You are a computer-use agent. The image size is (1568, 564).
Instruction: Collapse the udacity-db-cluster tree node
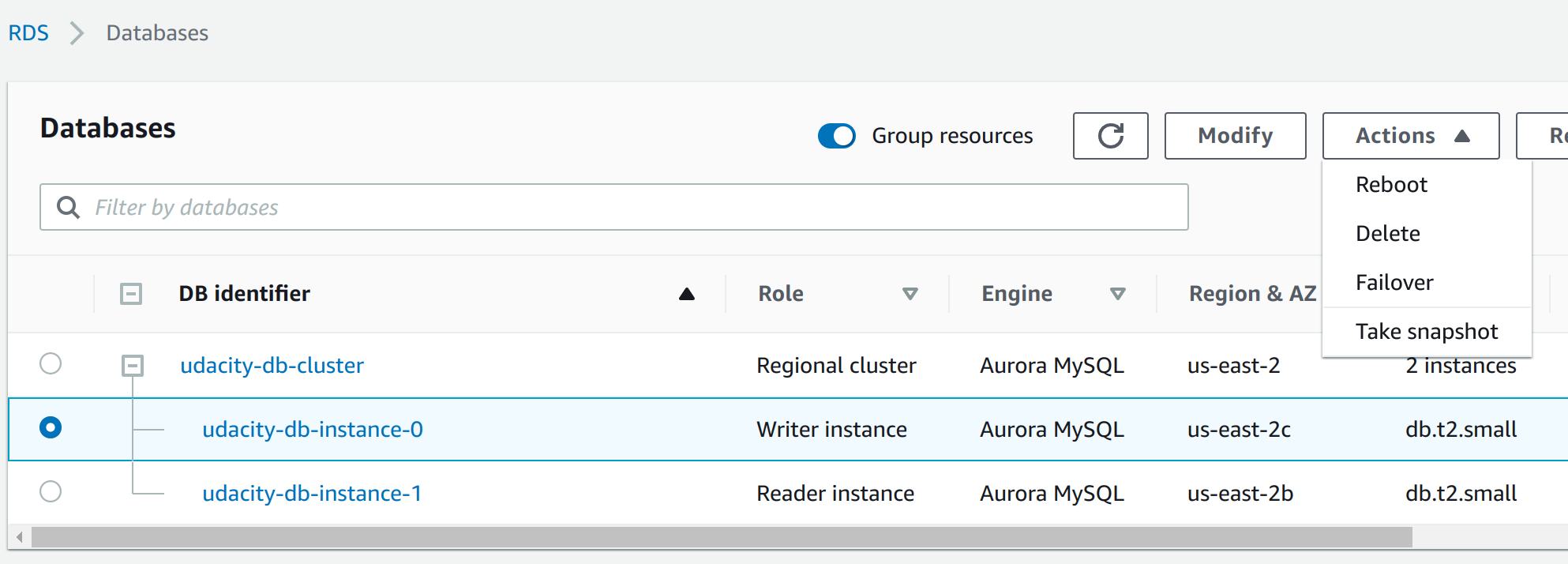(132, 365)
